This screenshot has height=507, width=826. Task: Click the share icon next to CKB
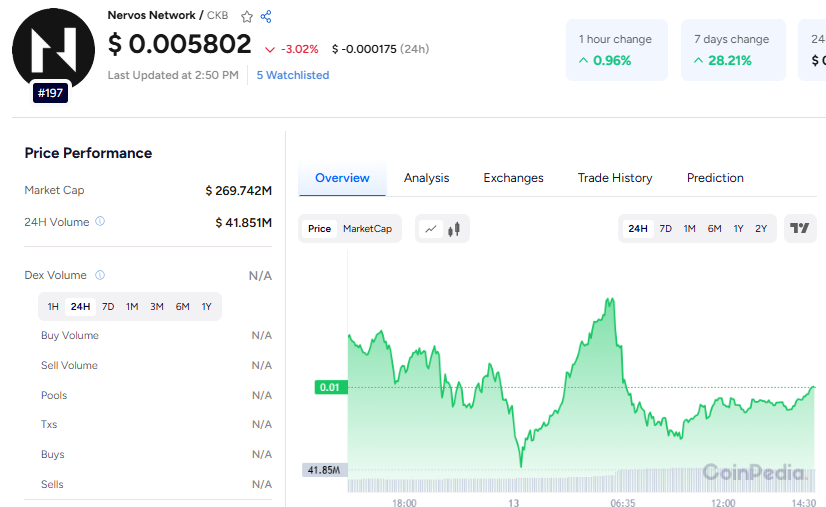pos(266,17)
